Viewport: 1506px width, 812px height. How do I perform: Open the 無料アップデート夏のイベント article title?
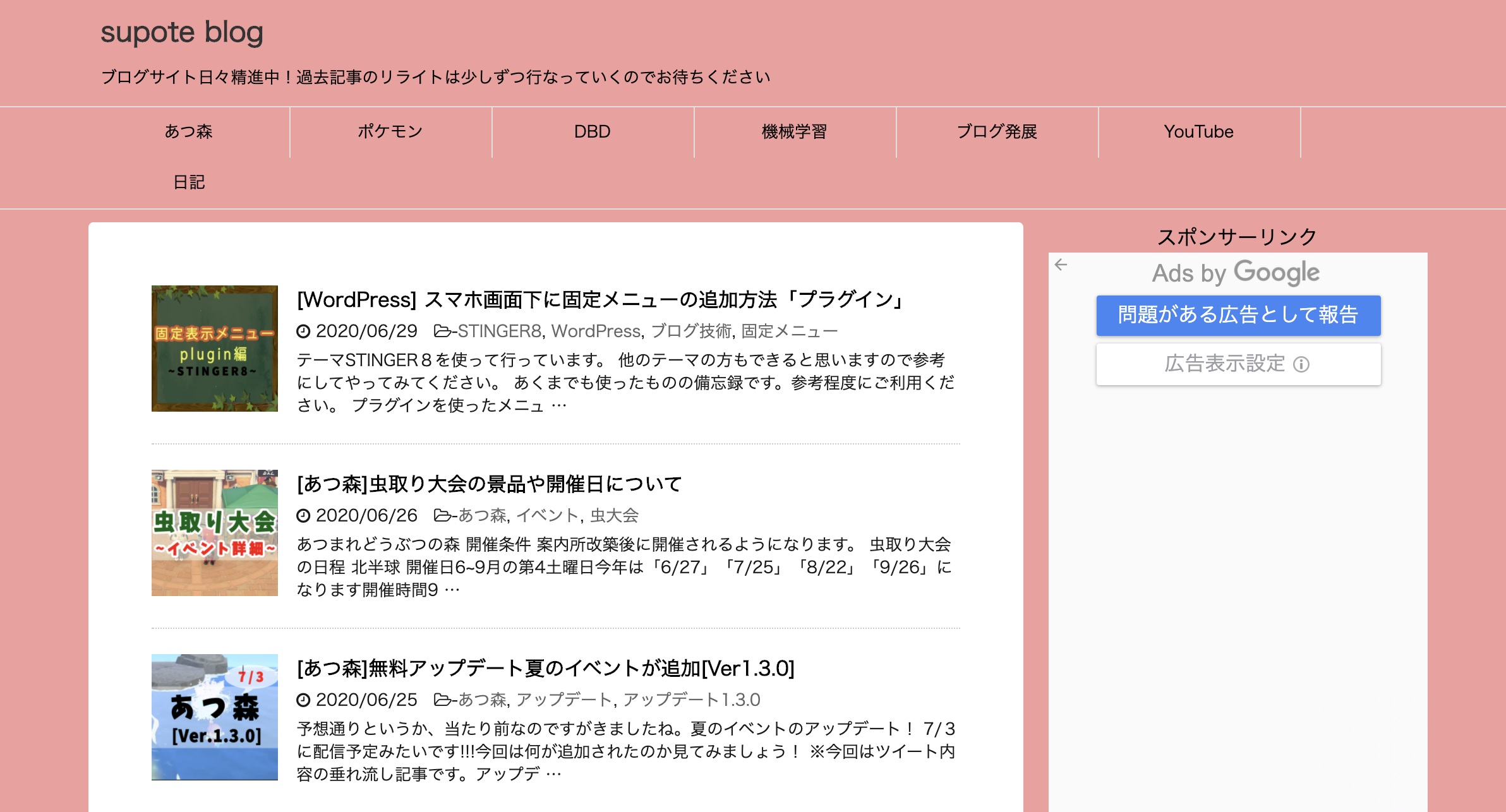click(546, 669)
